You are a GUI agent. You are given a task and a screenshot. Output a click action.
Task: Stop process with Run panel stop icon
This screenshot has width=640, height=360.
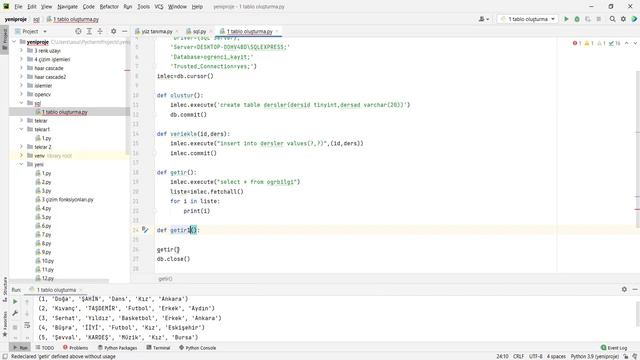coord(15,327)
